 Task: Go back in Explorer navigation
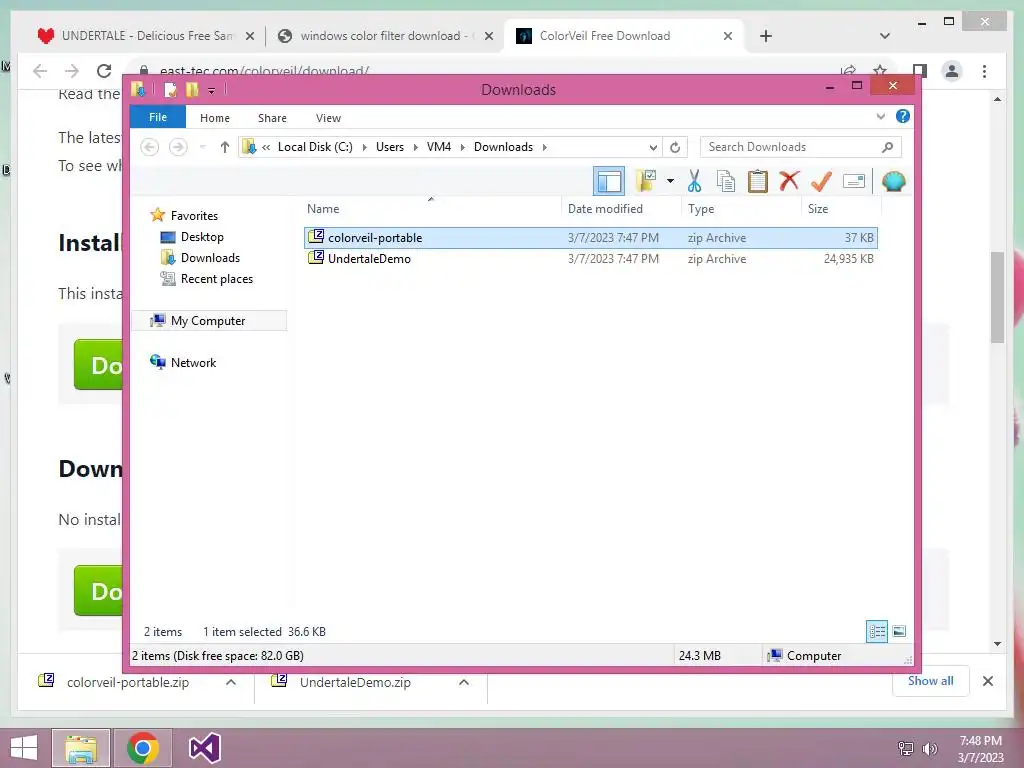click(x=150, y=147)
